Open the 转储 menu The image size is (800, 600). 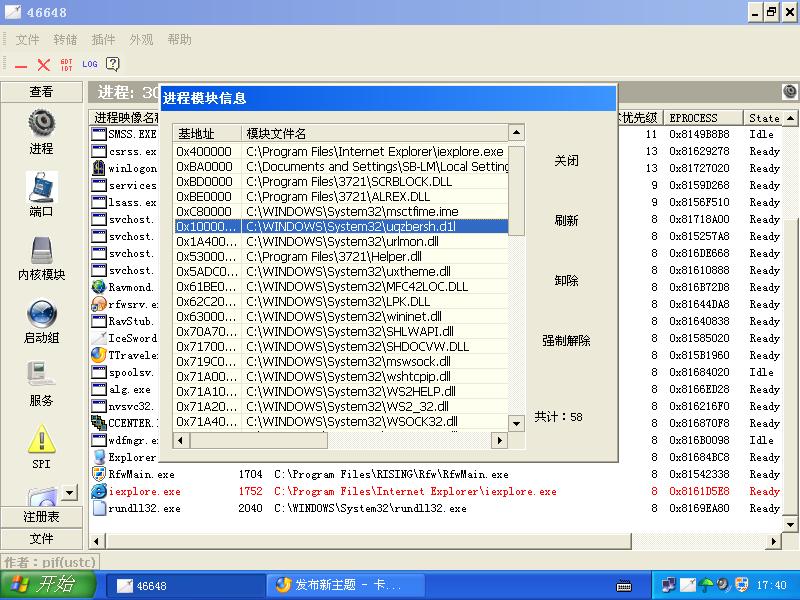pos(65,39)
